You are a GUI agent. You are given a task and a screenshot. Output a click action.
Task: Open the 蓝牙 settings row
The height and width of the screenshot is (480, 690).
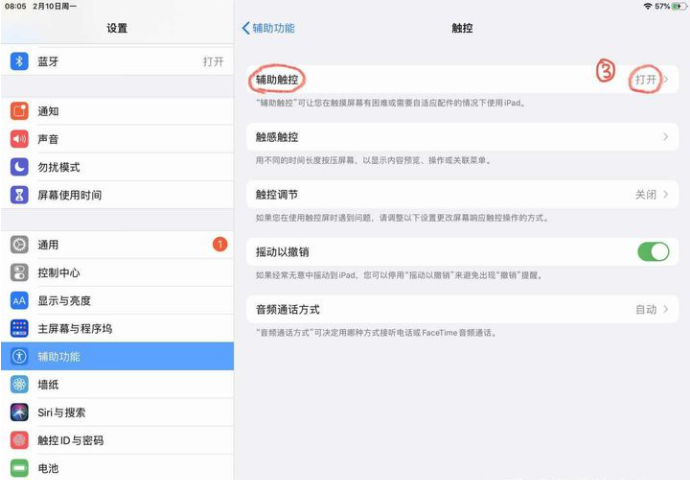pos(117,61)
